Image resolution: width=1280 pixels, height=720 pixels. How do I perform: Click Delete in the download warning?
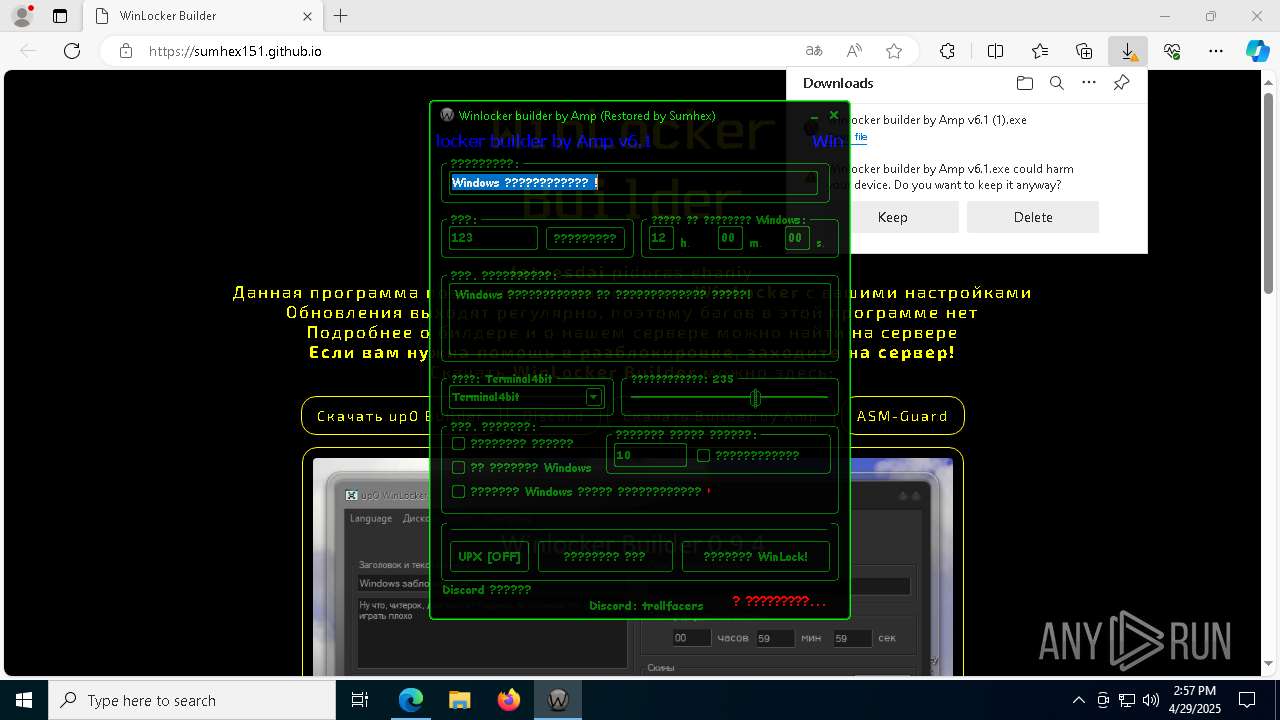click(1033, 217)
